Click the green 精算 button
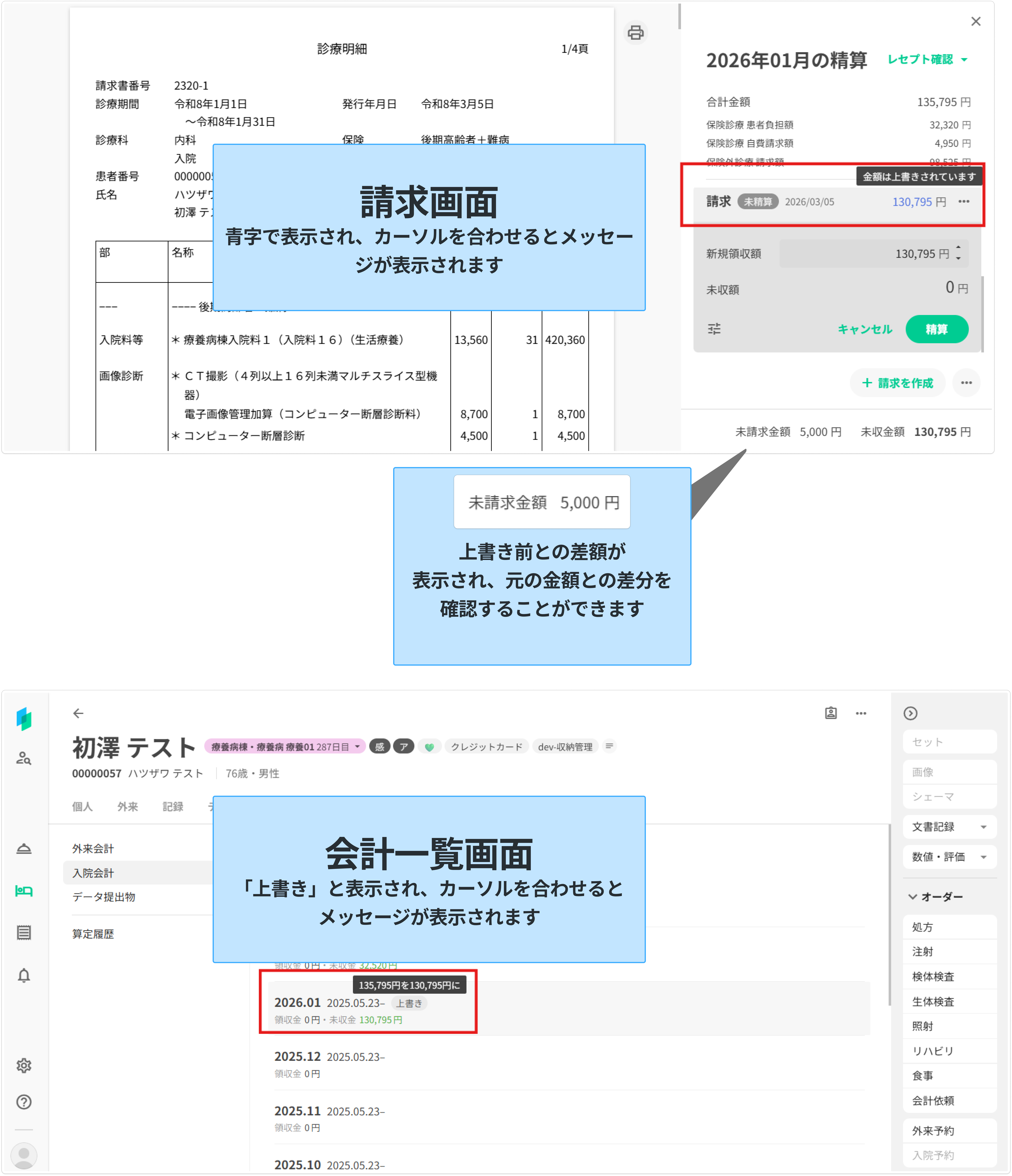The image size is (1012, 1176). [x=937, y=329]
